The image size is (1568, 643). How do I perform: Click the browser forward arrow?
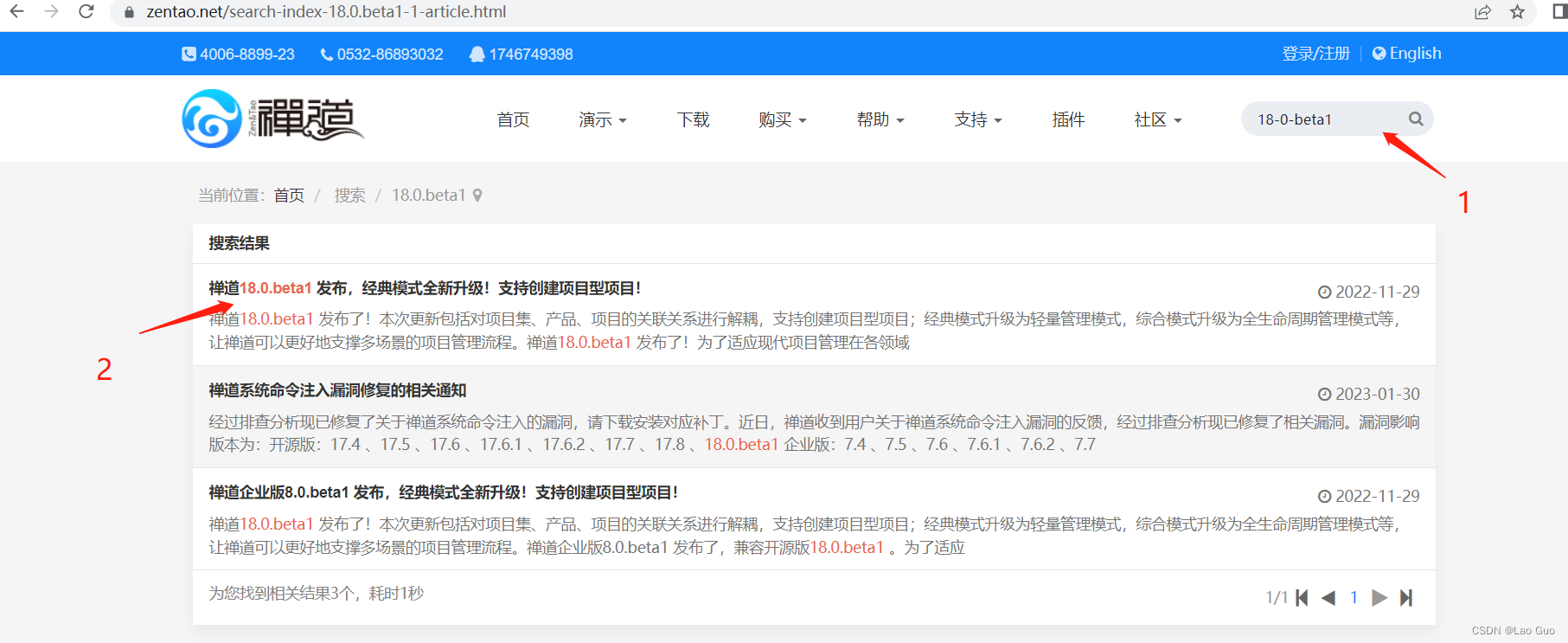pos(51,11)
